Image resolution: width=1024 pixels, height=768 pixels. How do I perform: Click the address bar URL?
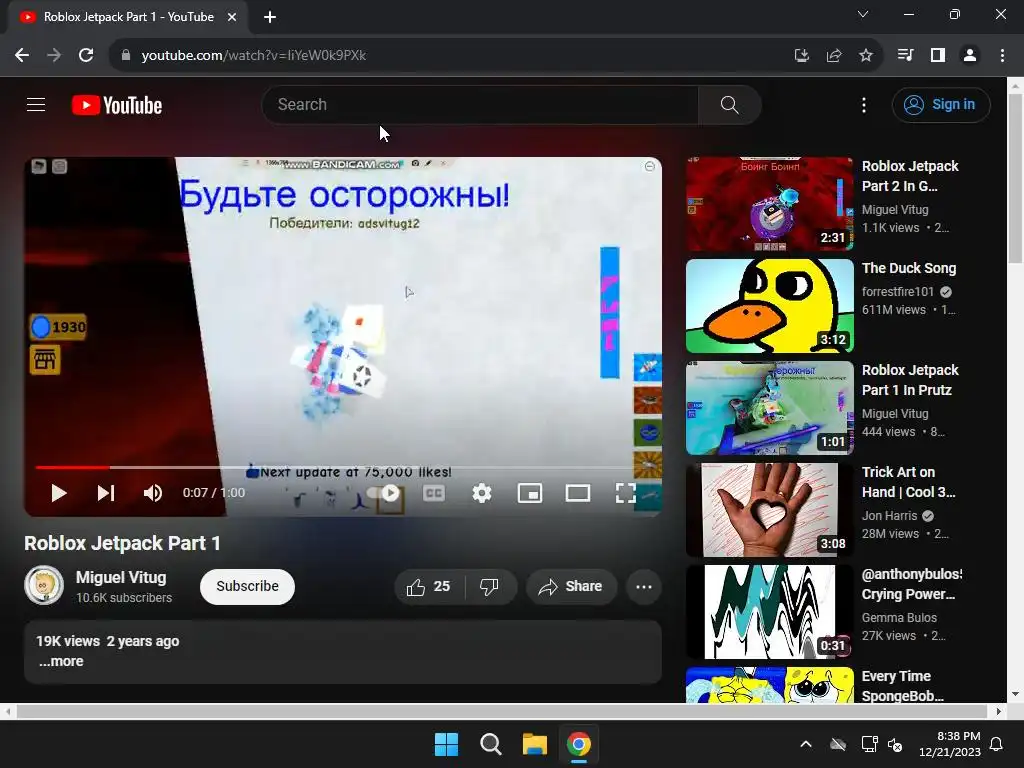(x=253, y=56)
